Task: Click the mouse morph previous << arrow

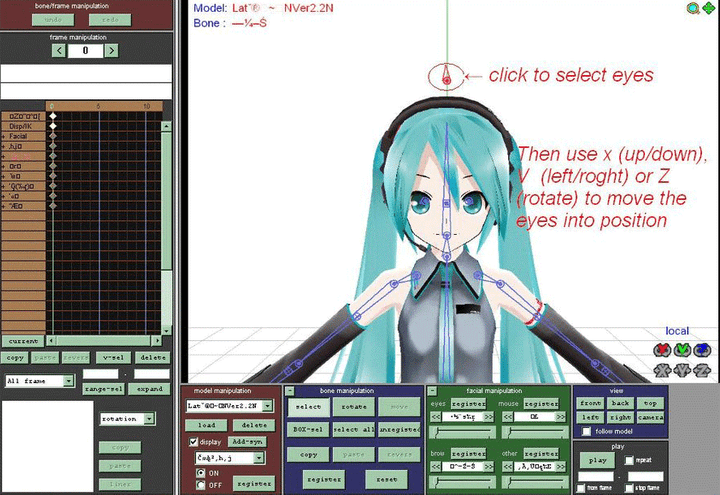Action: point(507,417)
